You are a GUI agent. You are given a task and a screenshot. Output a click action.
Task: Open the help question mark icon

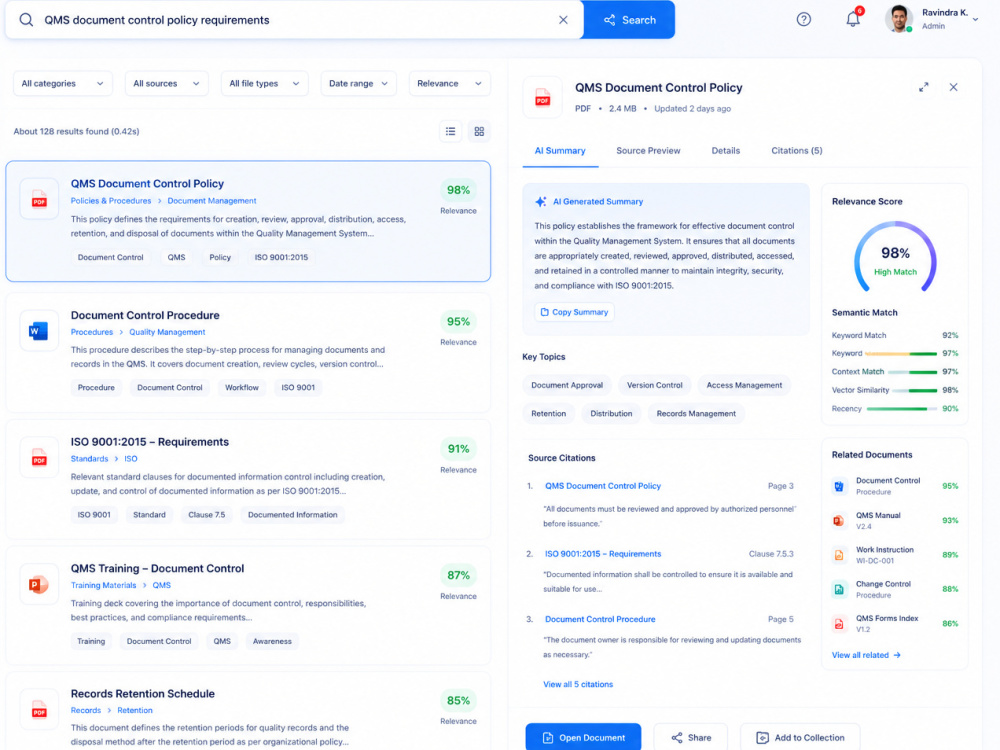[804, 19]
